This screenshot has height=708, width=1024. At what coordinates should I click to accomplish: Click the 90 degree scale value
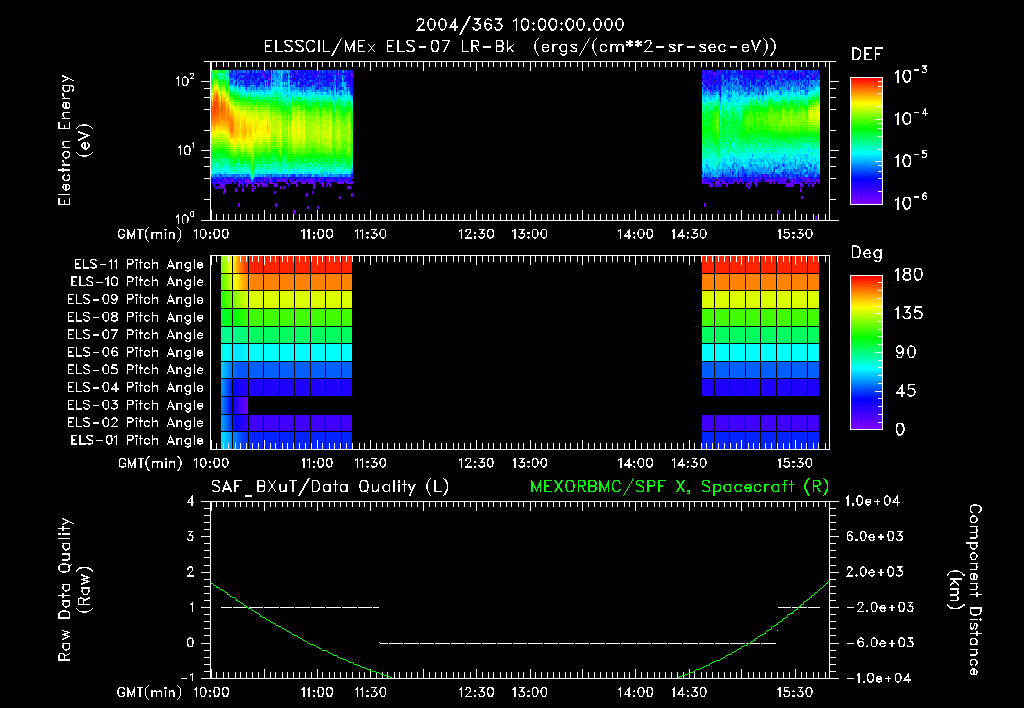pyautogui.click(x=905, y=352)
